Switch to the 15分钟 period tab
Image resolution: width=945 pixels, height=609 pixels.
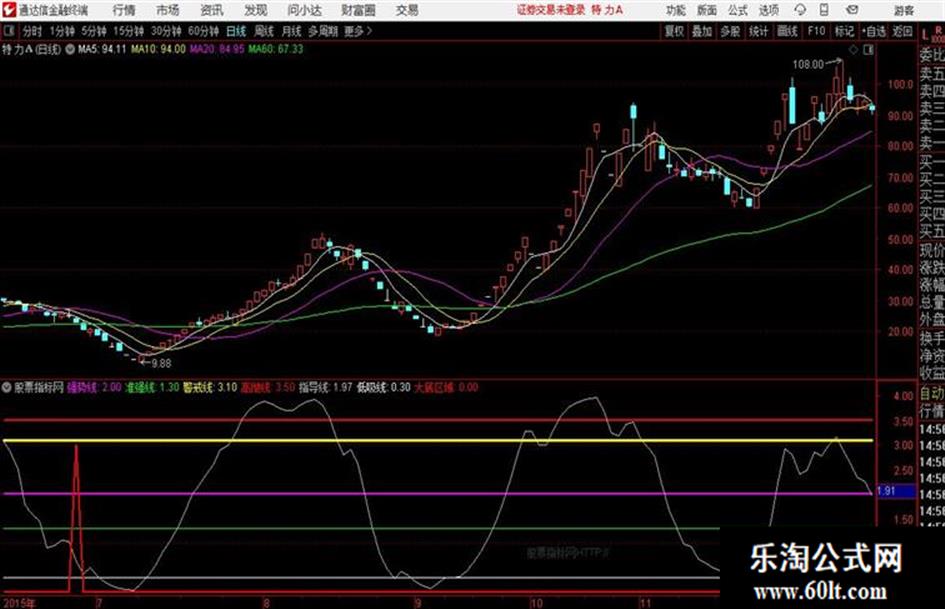(128, 31)
